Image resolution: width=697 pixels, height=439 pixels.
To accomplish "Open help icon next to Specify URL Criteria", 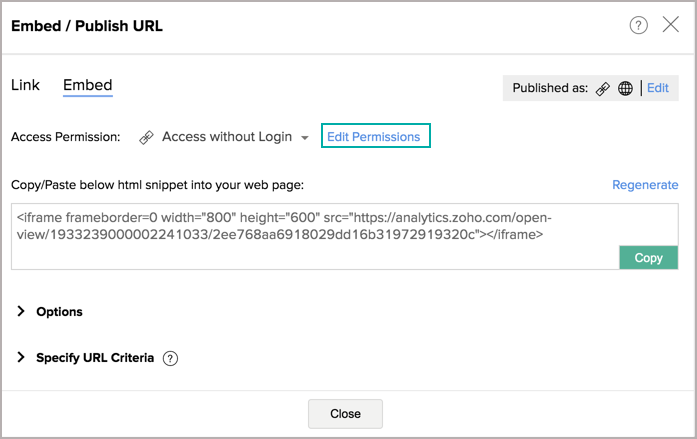I will pyautogui.click(x=170, y=358).
